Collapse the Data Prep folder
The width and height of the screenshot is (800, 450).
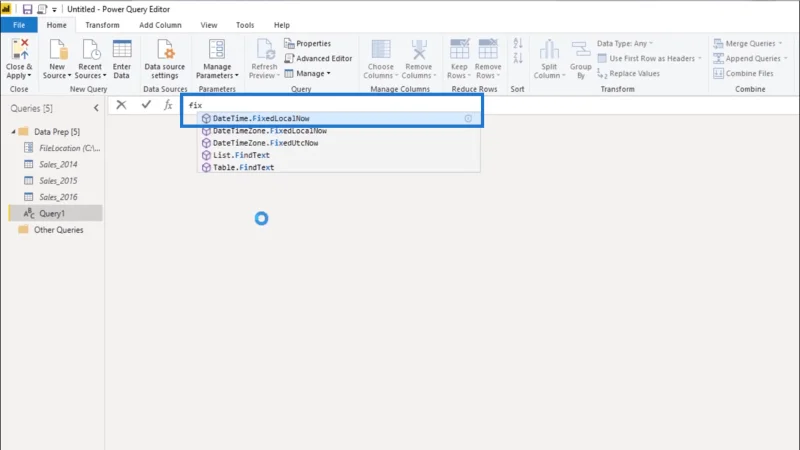pos(13,132)
